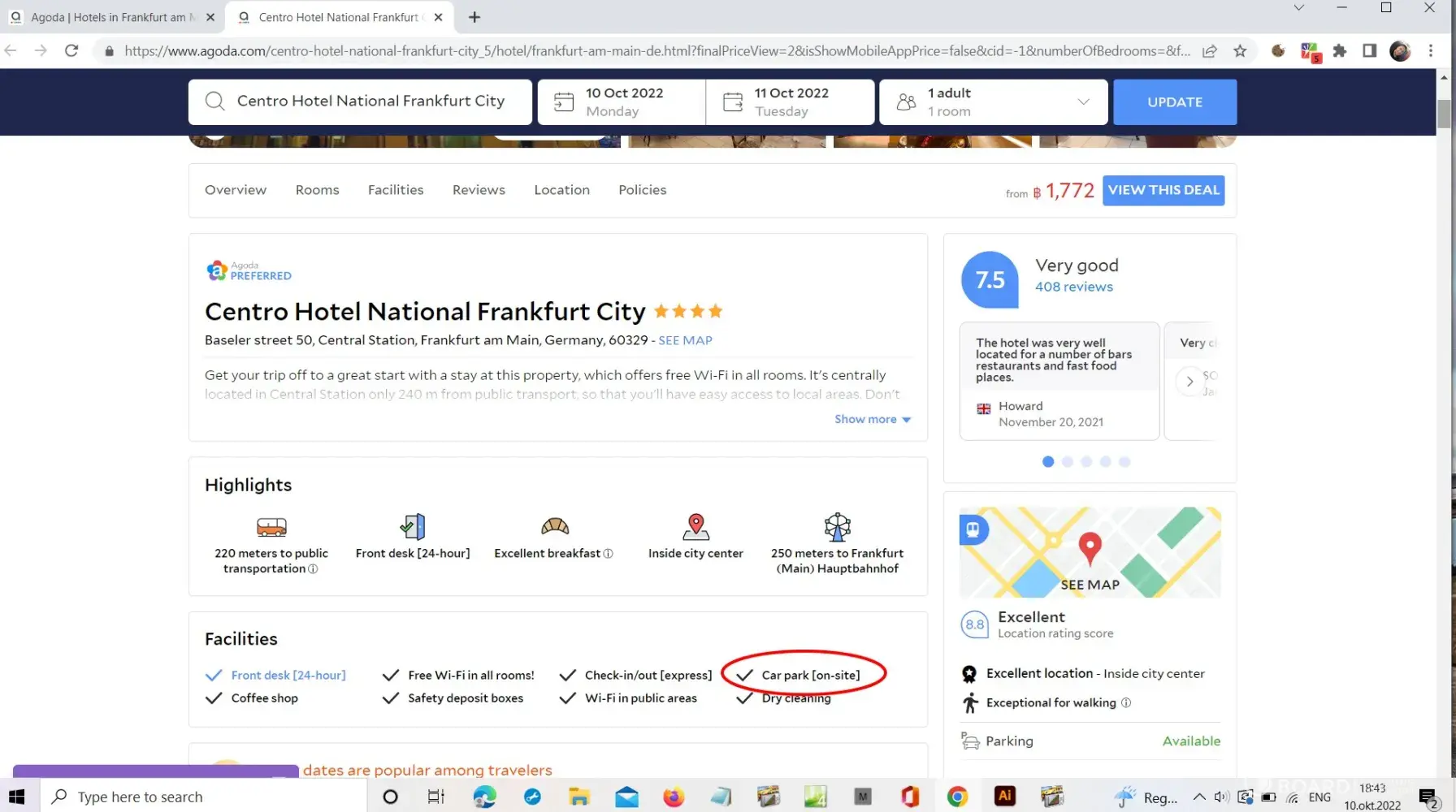The height and width of the screenshot is (812, 1456).
Task: Click the Centro Hotel National search field
Action: pos(360,101)
